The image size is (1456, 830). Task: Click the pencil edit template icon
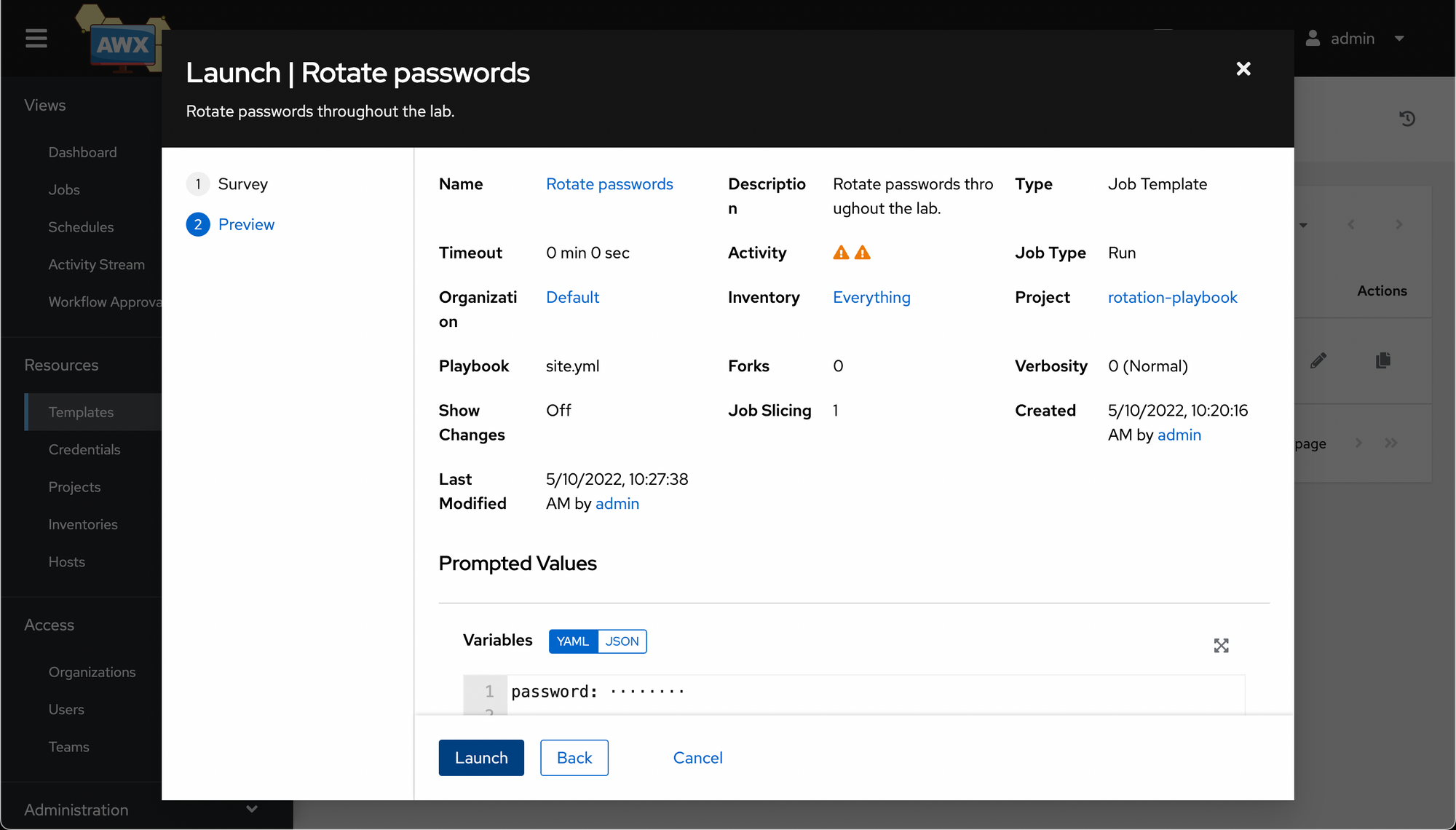(1318, 360)
